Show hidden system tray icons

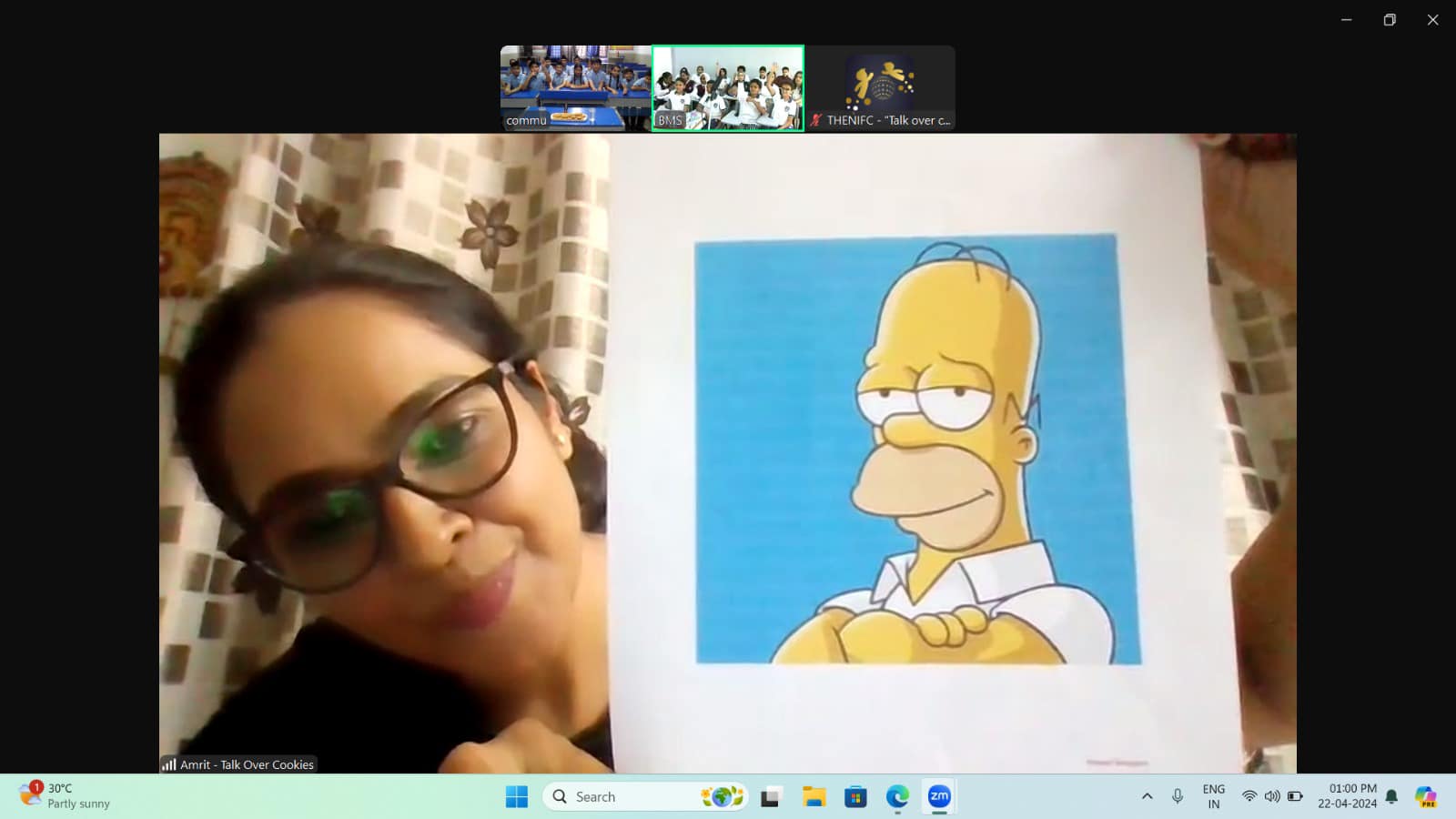pyautogui.click(x=1147, y=797)
